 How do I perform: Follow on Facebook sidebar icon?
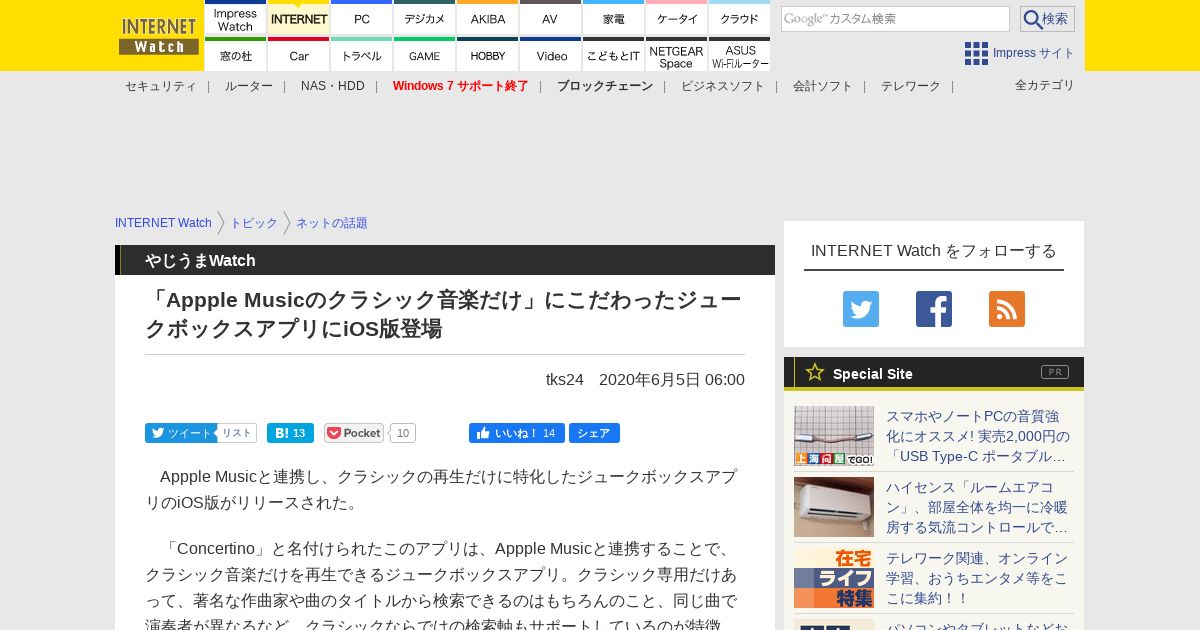[x=934, y=309]
